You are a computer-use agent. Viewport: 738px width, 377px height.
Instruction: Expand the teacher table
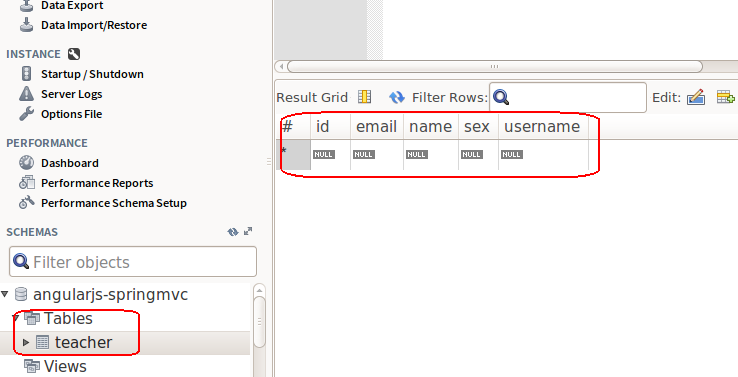click(26, 342)
